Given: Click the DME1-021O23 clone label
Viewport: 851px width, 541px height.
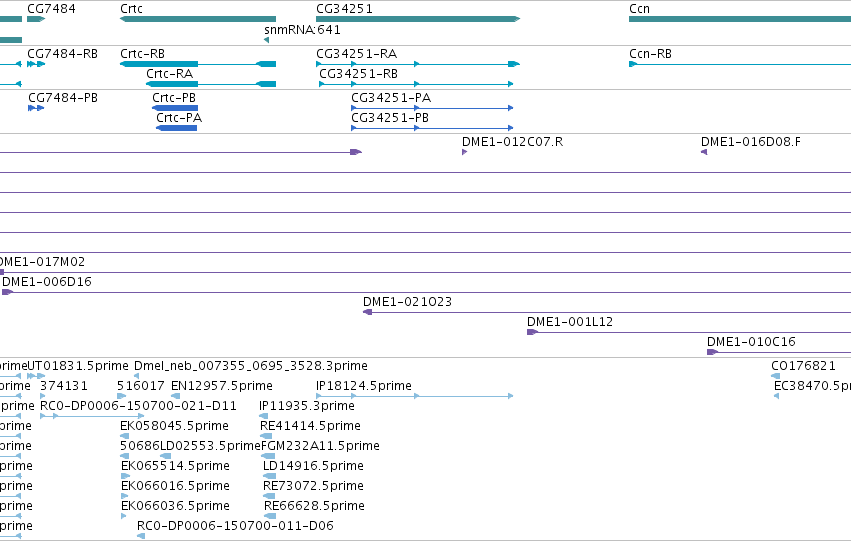Looking at the screenshot, I should pyautogui.click(x=407, y=302).
